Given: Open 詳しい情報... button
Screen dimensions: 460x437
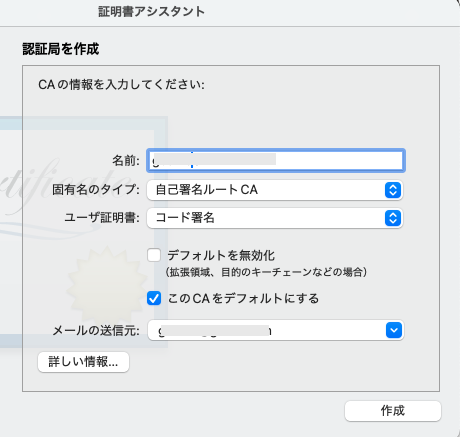Looking at the screenshot, I should click(x=83, y=362).
